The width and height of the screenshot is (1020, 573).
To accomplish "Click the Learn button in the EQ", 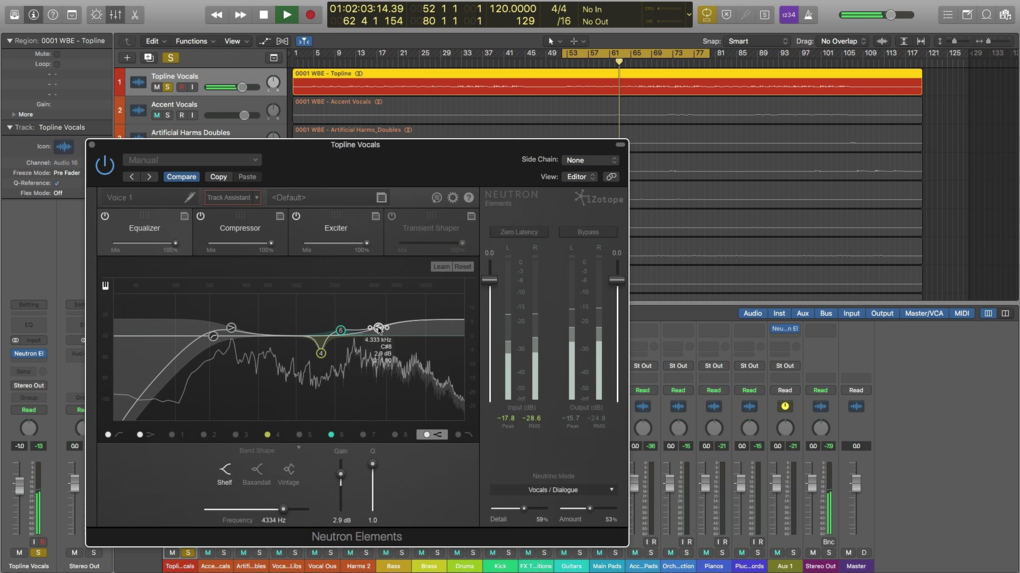I will 441,267.
